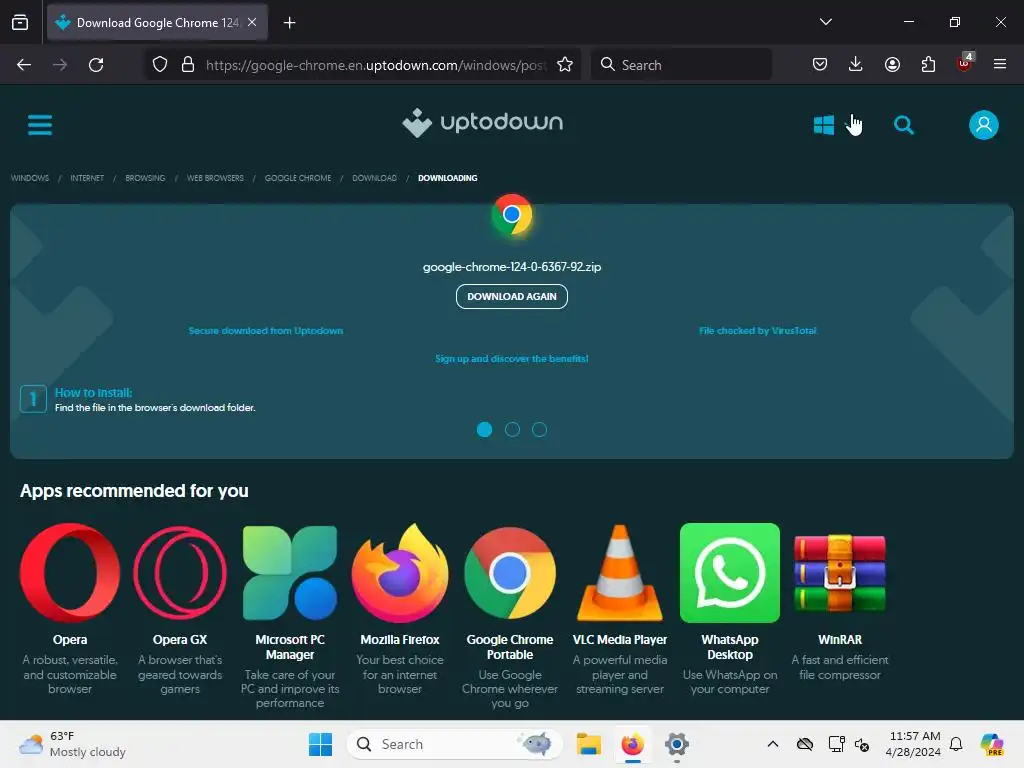Viewport: 1024px width, 768px height.
Task: Click the taskbar Search box
Action: 455,744
